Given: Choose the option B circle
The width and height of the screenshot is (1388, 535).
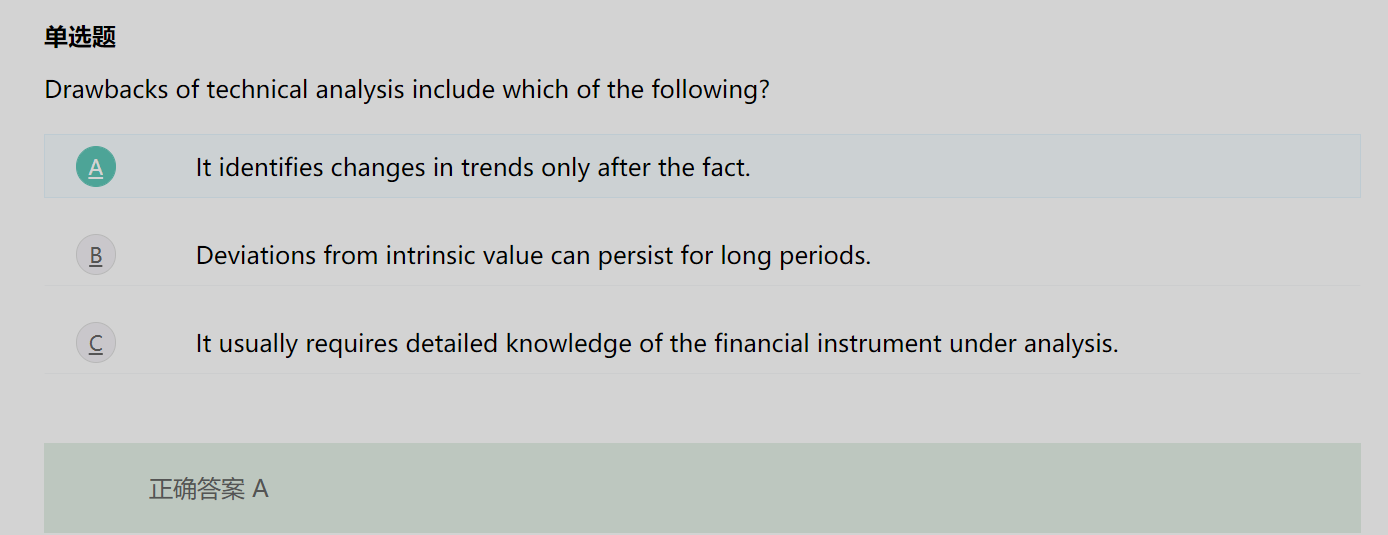Looking at the screenshot, I should tap(96, 255).
